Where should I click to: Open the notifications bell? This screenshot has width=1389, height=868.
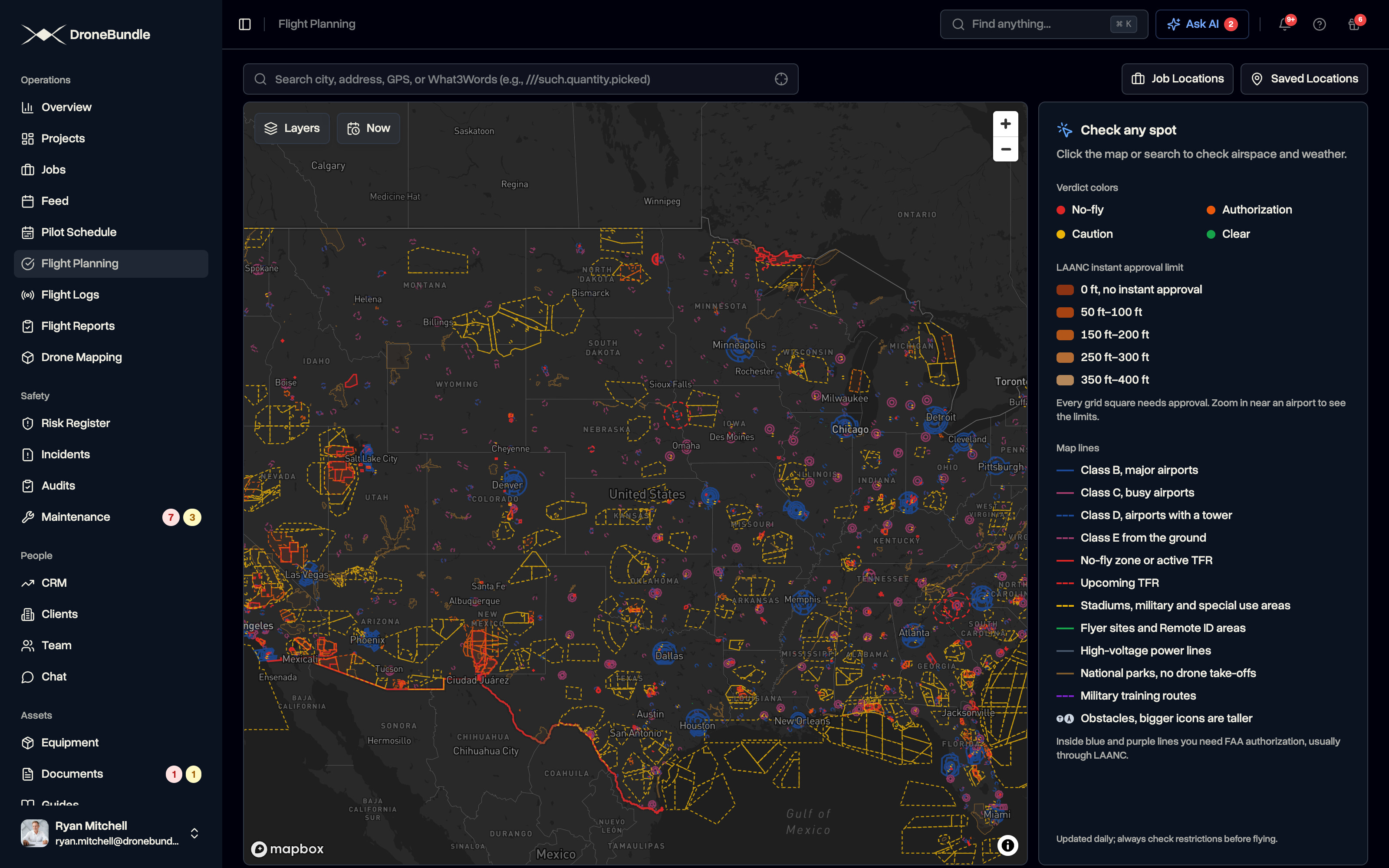[x=1284, y=24]
